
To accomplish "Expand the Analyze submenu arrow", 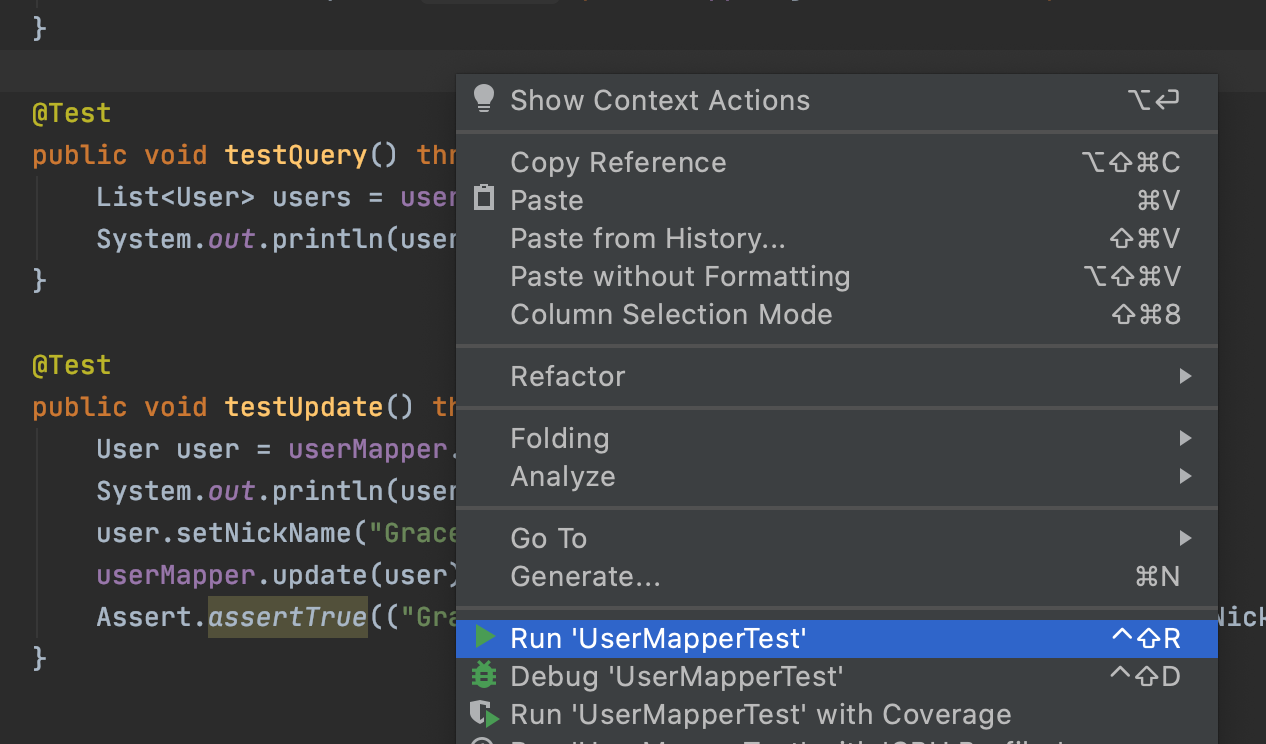I will click(x=1185, y=476).
